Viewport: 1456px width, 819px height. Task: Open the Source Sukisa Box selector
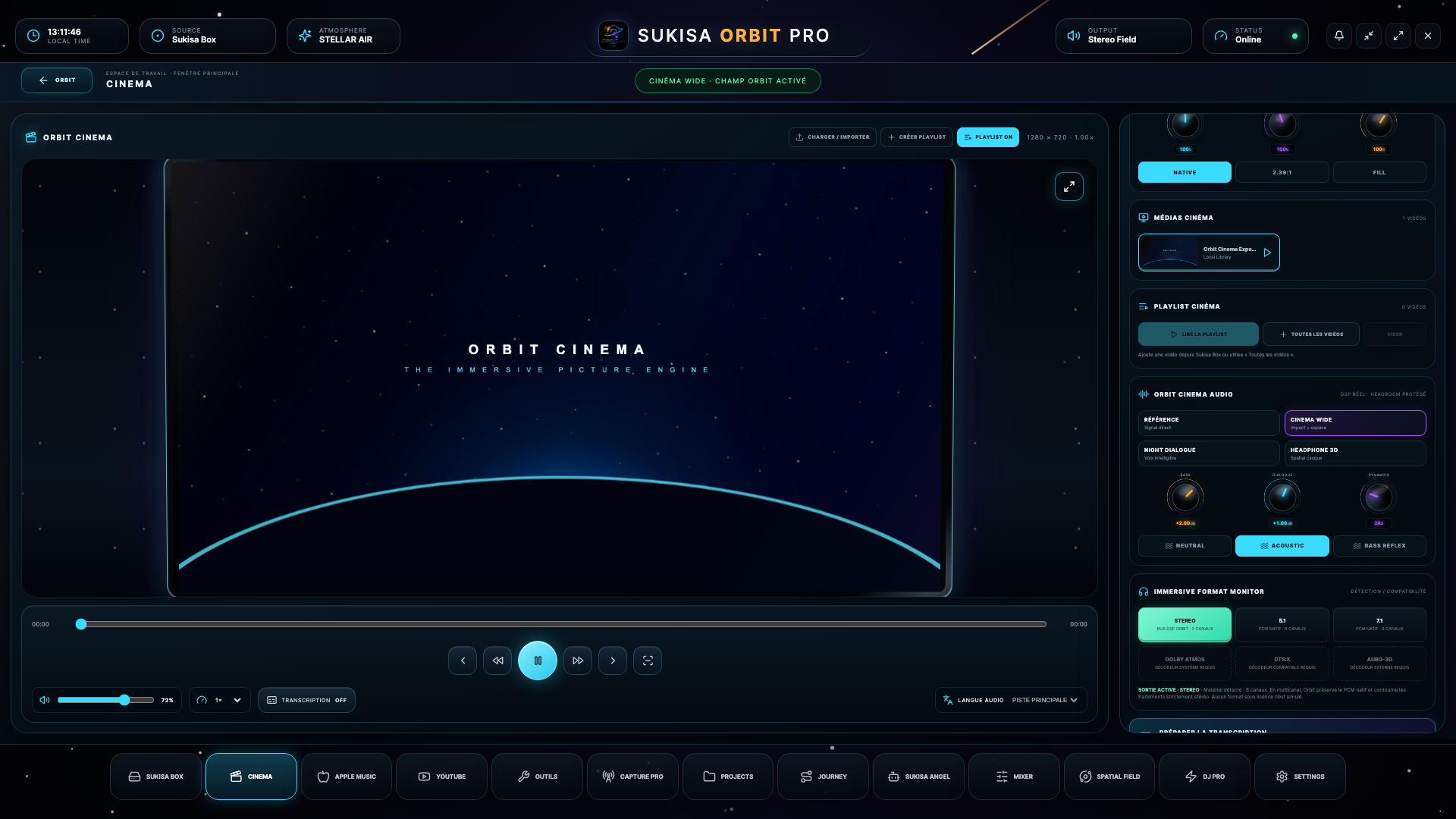208,36
